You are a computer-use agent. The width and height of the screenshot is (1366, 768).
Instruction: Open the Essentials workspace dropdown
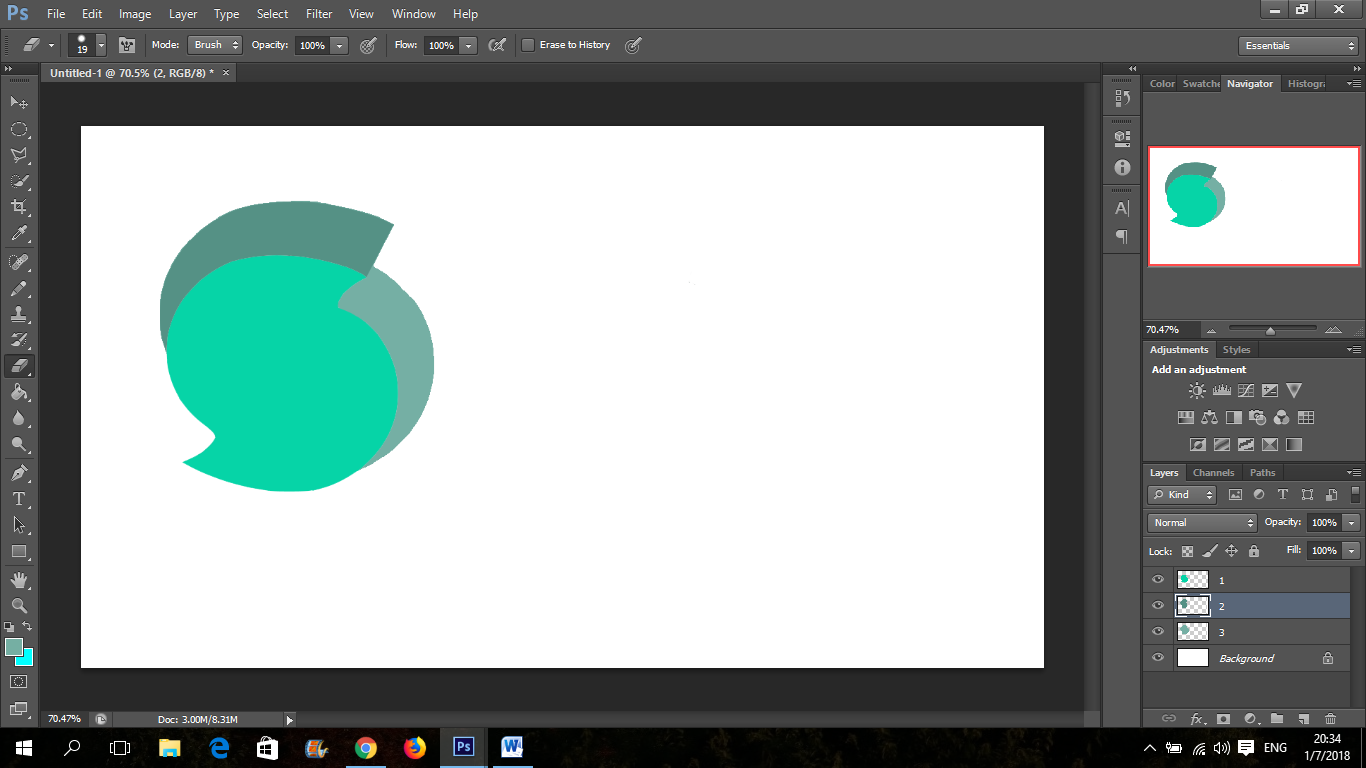1298,45
